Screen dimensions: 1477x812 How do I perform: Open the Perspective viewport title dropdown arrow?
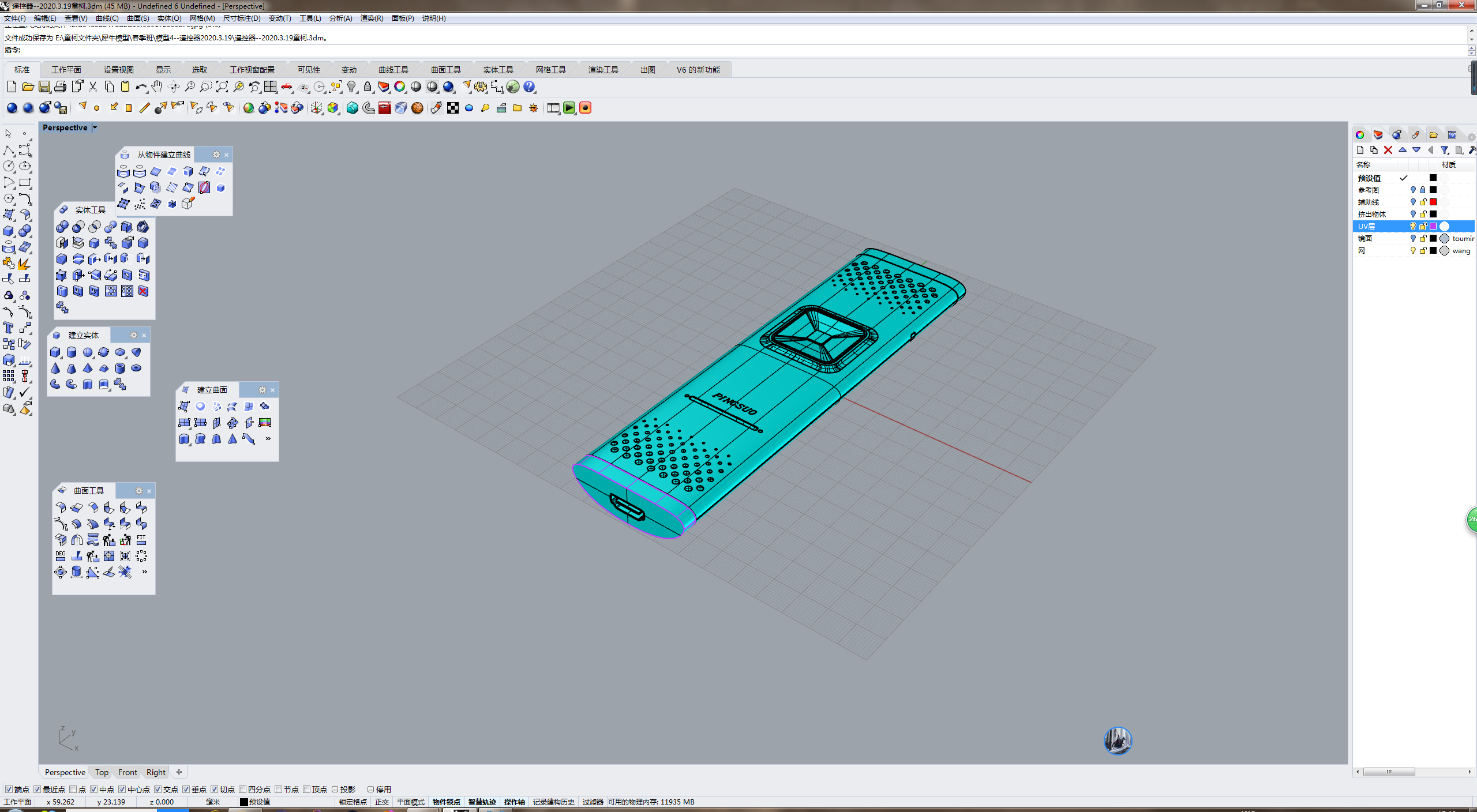(x=95, y=127)
